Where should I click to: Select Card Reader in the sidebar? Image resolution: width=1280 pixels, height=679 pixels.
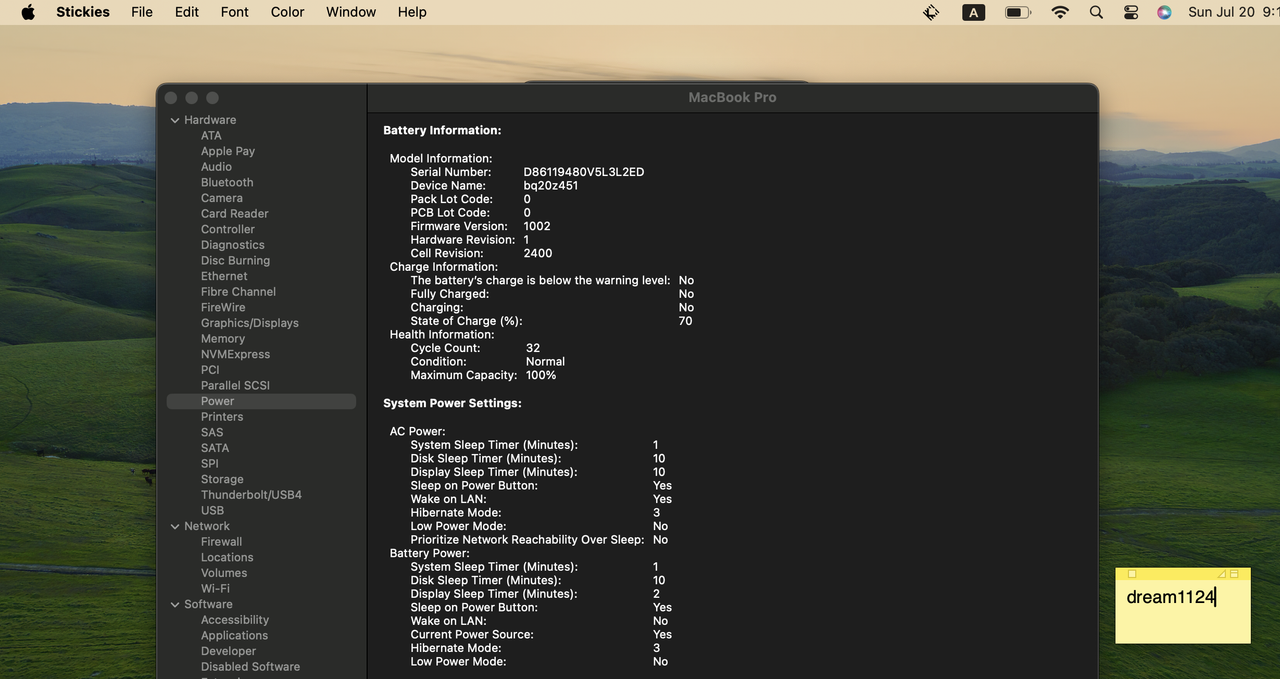click(x=235, y=213)
